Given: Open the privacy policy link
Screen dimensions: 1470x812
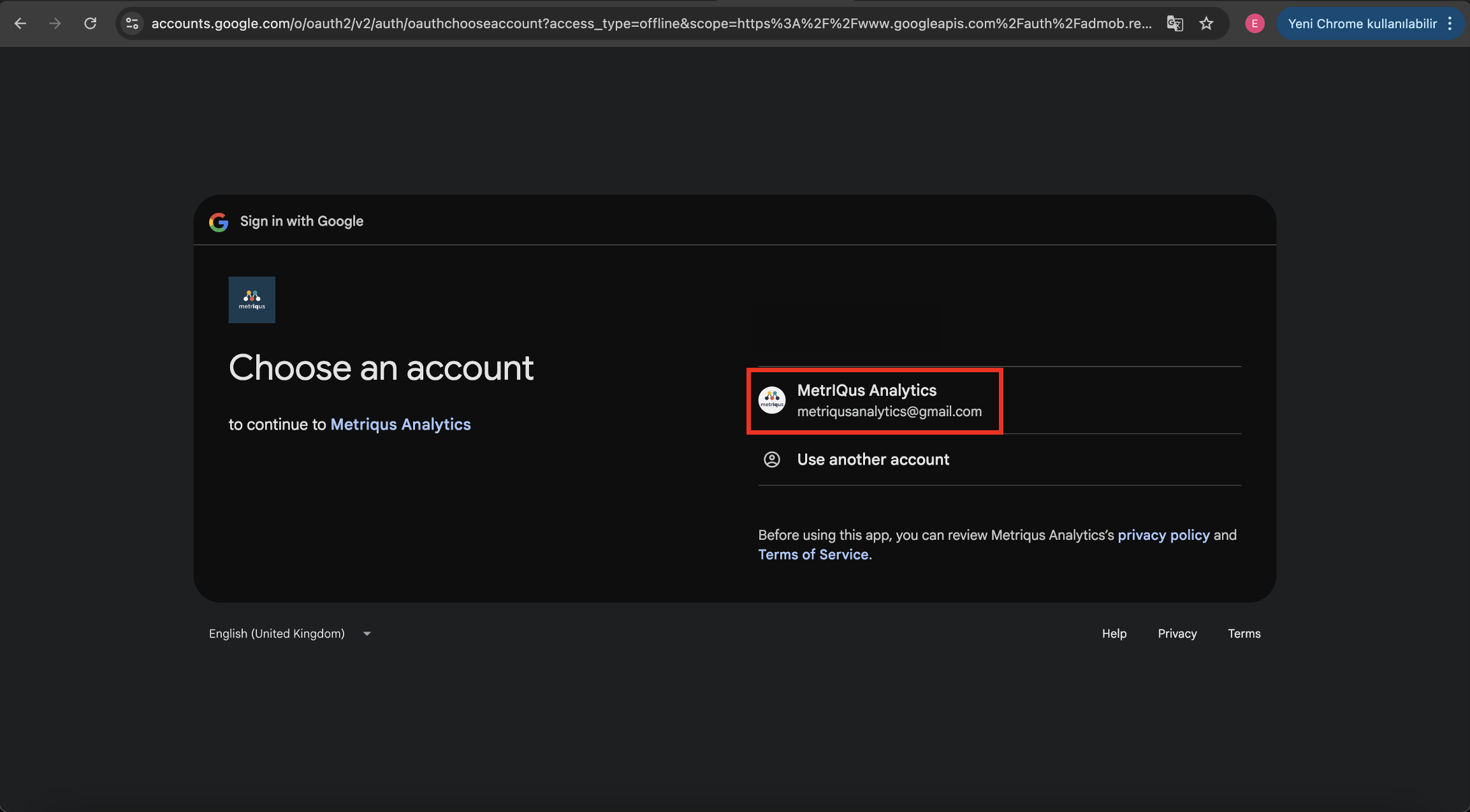Looking at the screenshot, I should [1163, 535].
